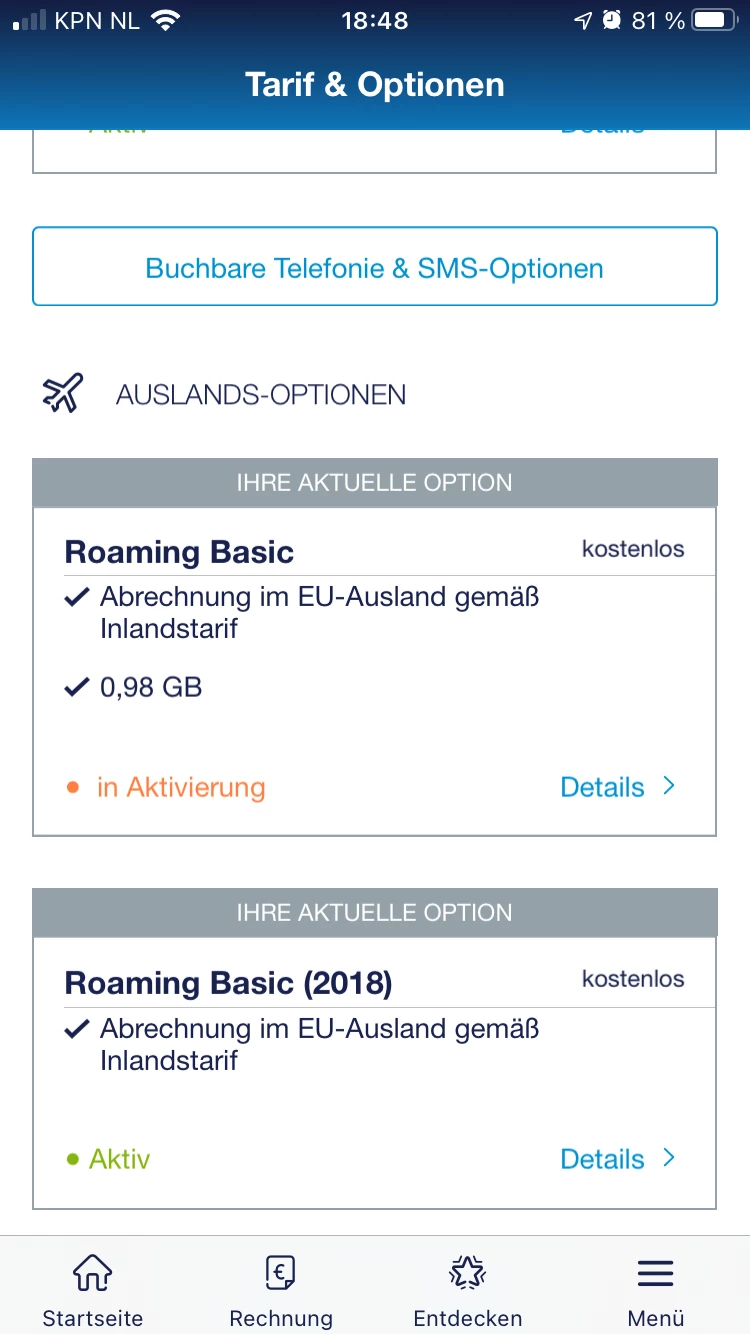Image resolution: width=750 pixels, height=1334 pixels.
Task: Open Buchbare Telefonie & SMS-Optionen
Action: (x=375, y=267)
